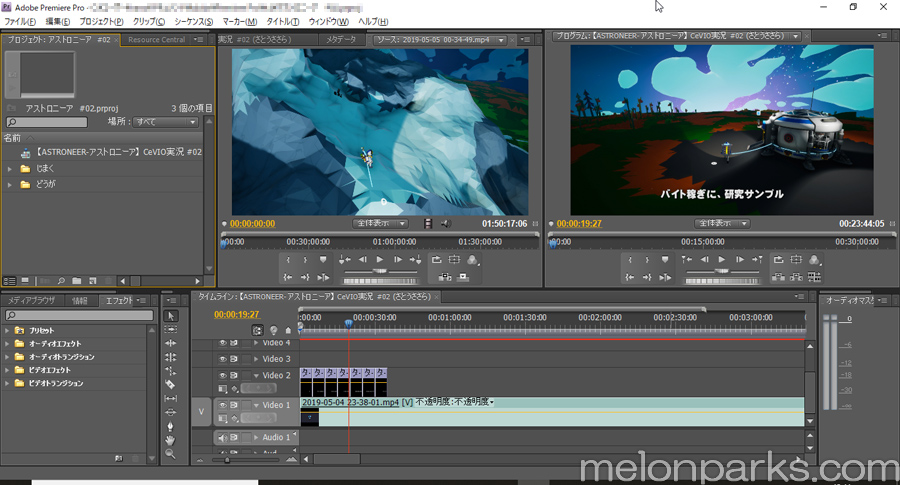Select the Rolling Edit tool
The width and height of the screenshot is (900, 485).
pos(170,357)
